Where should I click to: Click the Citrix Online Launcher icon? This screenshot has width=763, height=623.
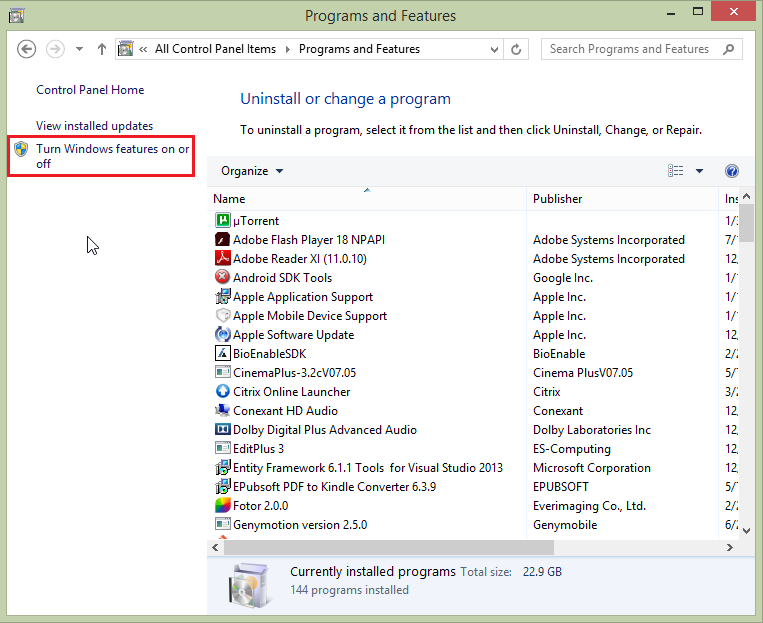[222, 391]
